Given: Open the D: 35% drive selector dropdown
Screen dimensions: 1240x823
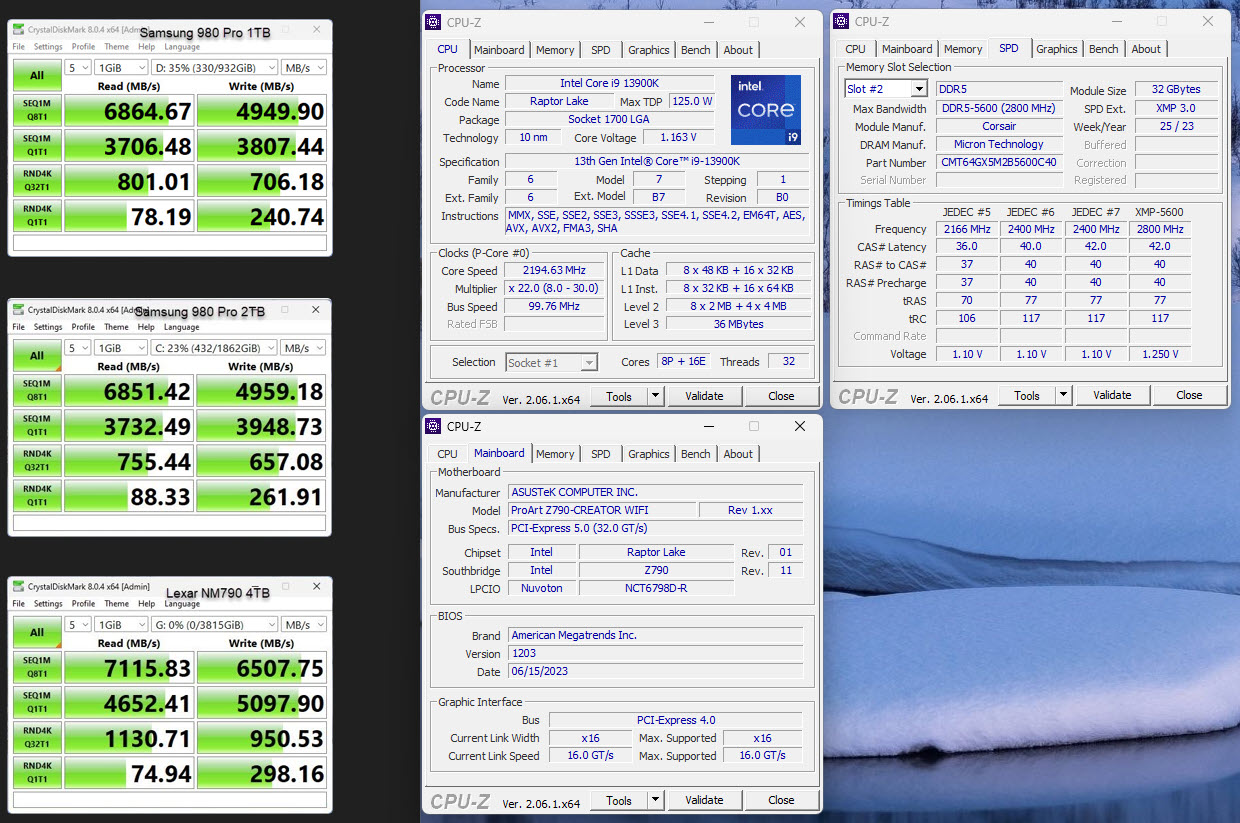Looking at the screenshot, I should coord(214,68).
